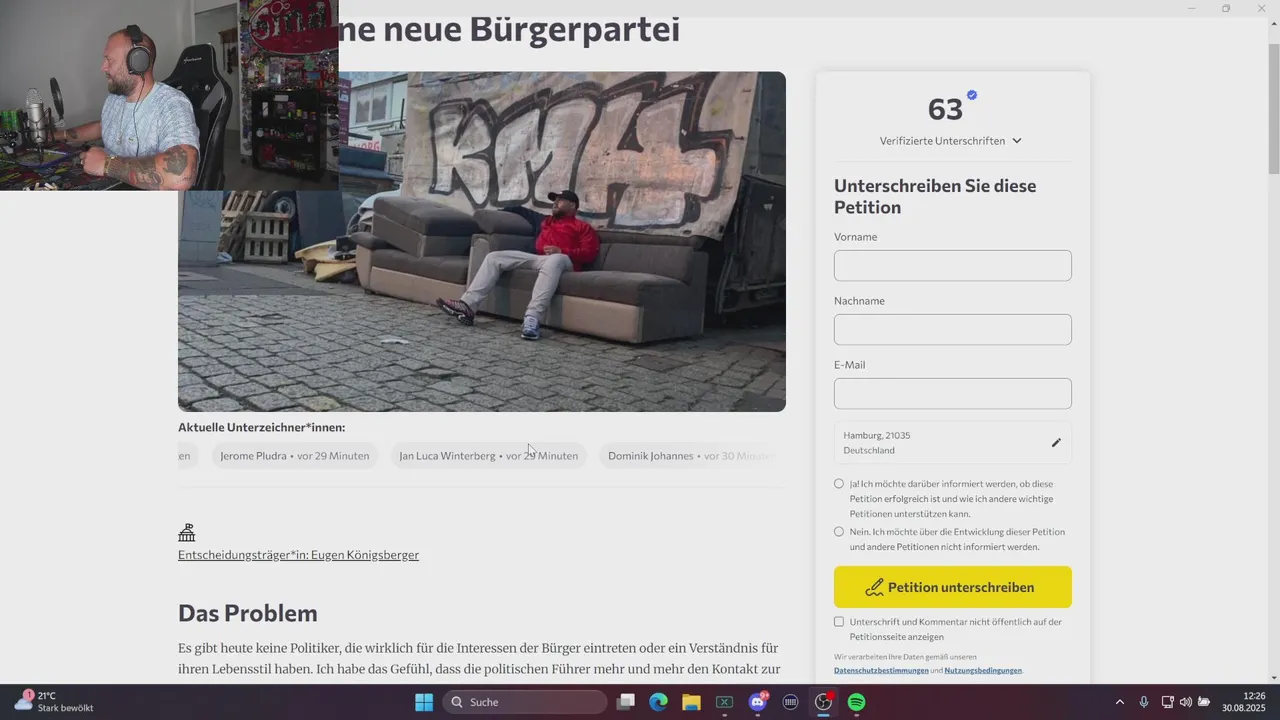This screenshot has width=1280, height=720.
Task: Open the Nutzungsbedingungen link
Action: [983, 670]
